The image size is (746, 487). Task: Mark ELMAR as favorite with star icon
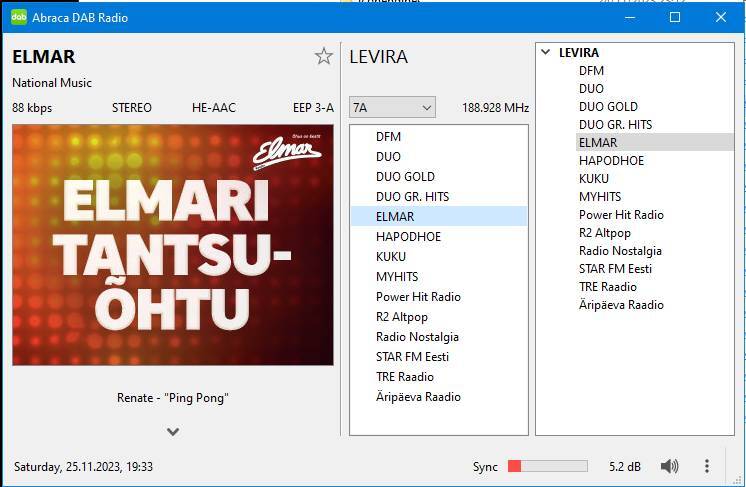pos(324,56)
